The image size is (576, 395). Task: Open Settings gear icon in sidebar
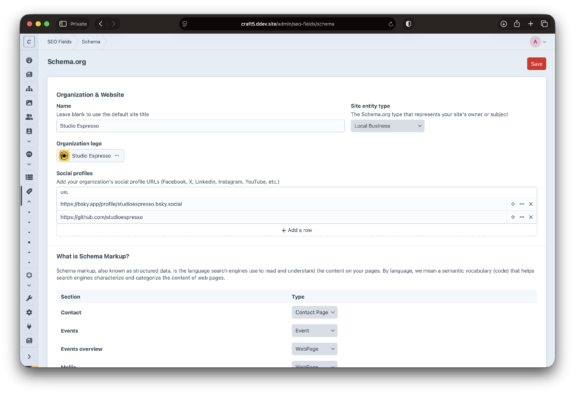pyautogui.click(x=29, y=312)
